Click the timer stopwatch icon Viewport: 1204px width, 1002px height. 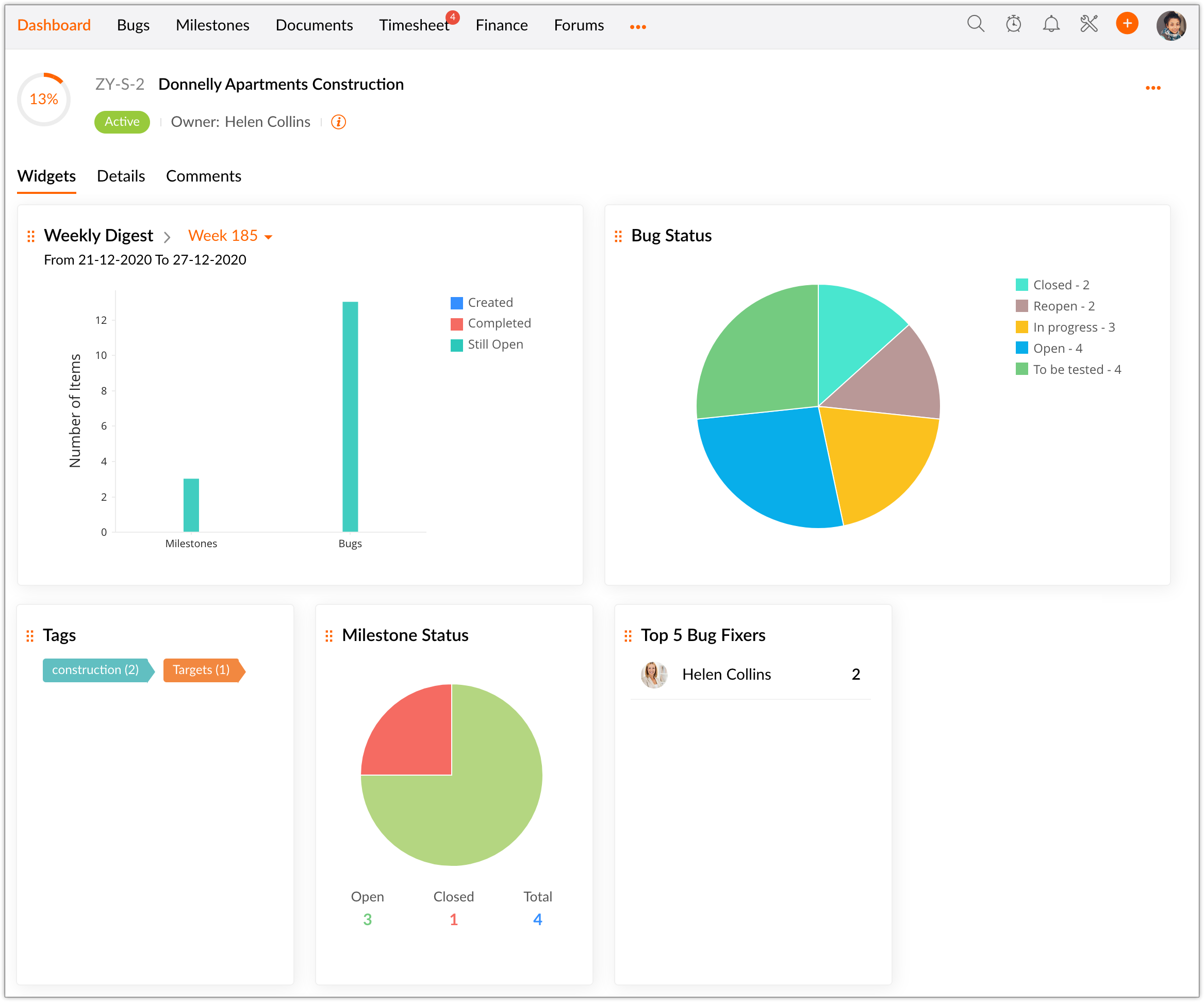(1013, 24)
